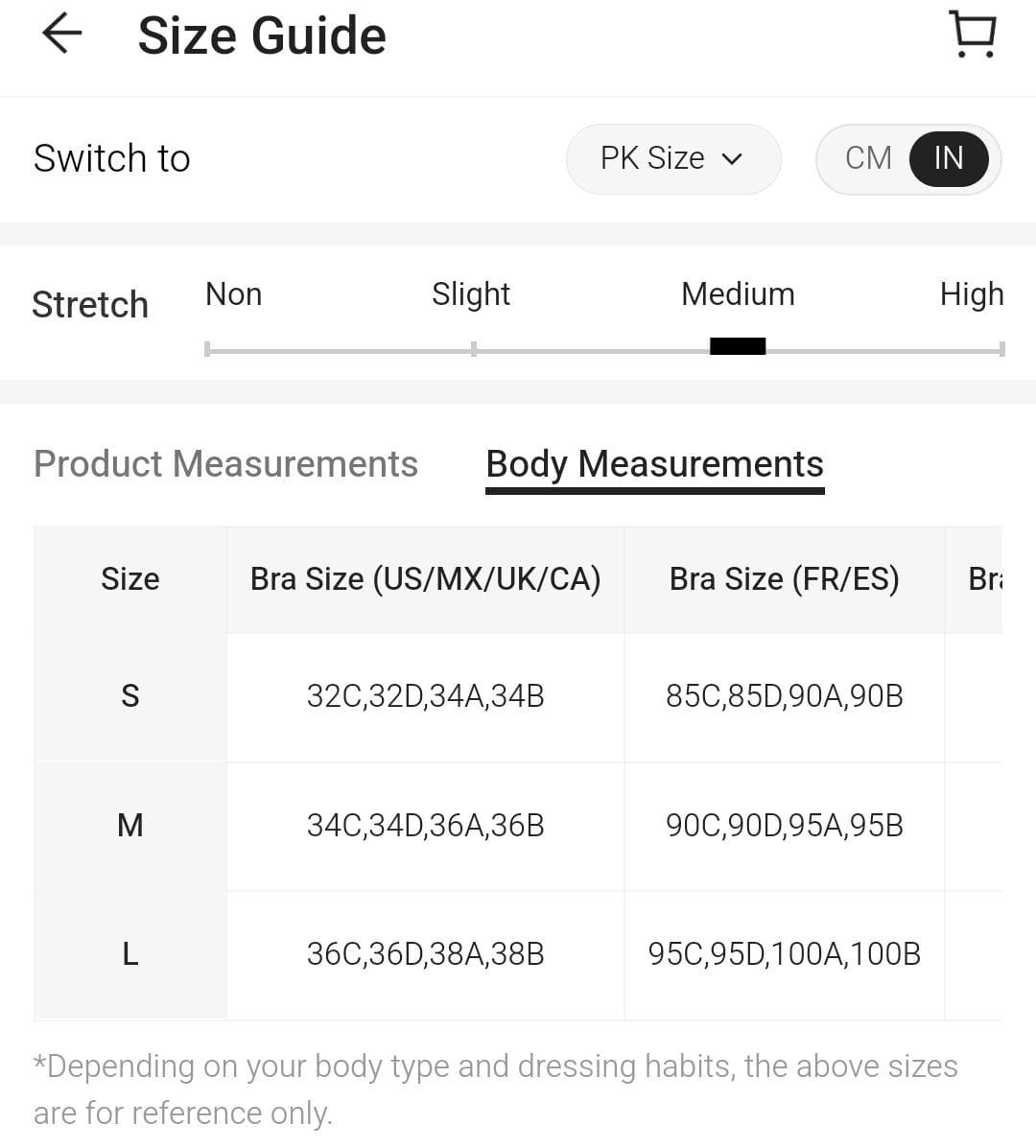The image size is (1036, 1148).
Task: Click the PK Size chevron arrow
Action: pyautogui.click(x=732, y=159)
